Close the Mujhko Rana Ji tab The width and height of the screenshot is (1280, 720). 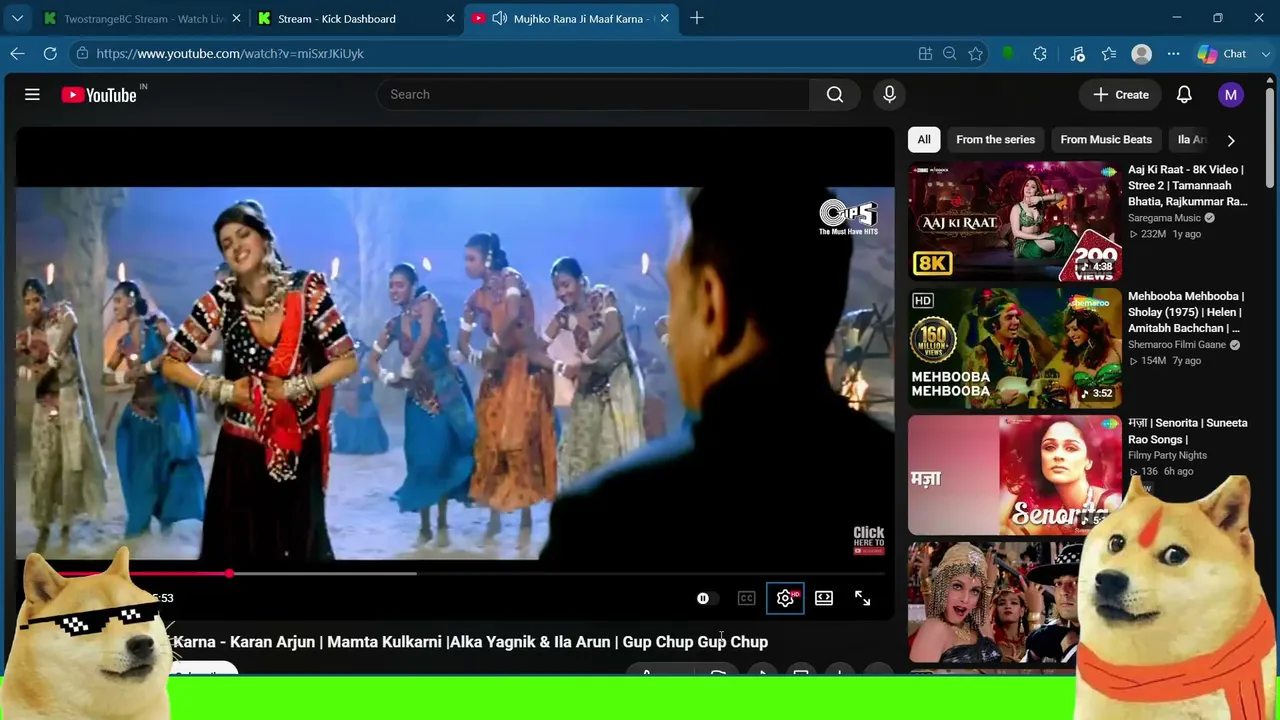click(x=666, y=18)
